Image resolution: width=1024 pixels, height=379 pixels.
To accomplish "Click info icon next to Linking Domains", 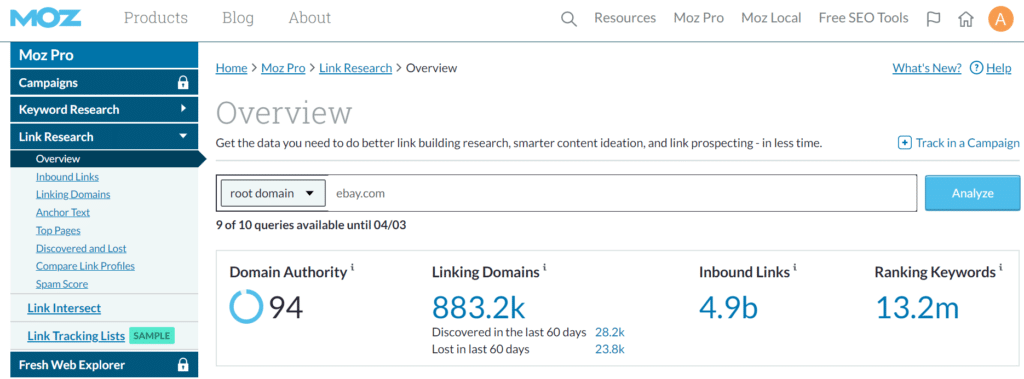I will click(545, 267).
